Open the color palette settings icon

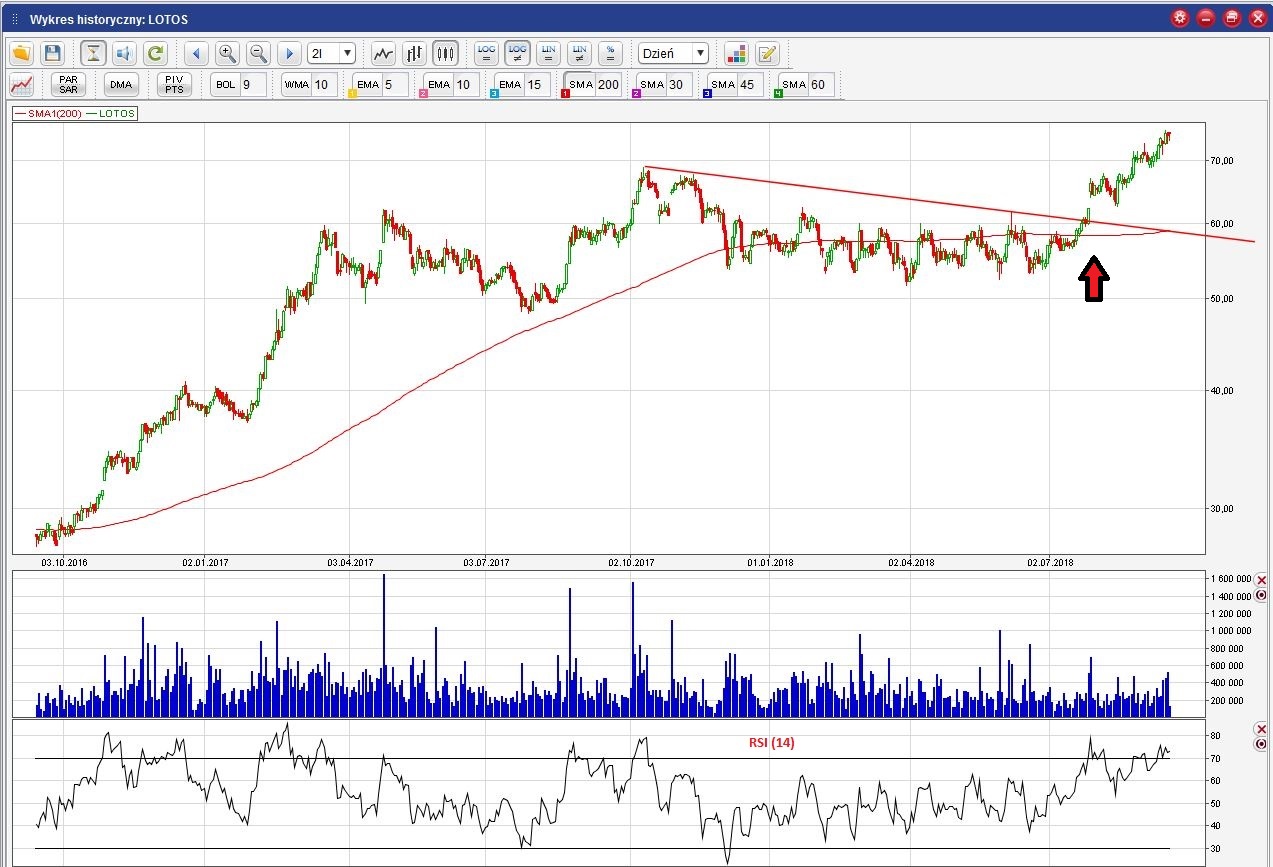coord(736,53)
